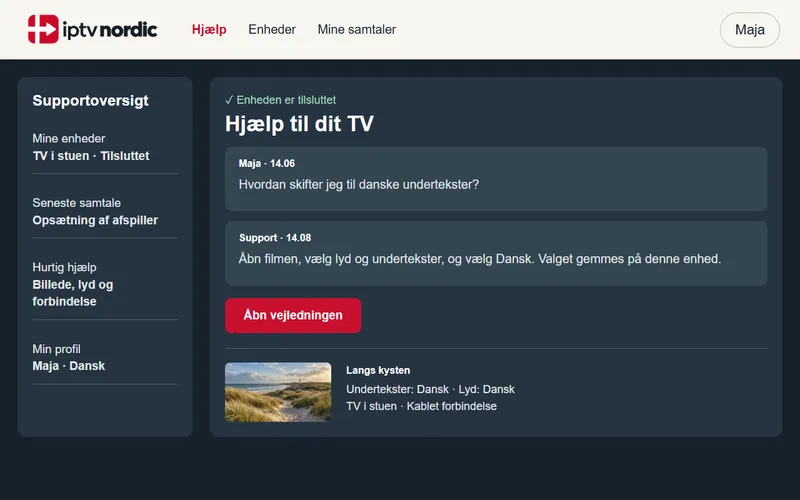Click the Maja profile button
The image size is (800, 500).
749,30
